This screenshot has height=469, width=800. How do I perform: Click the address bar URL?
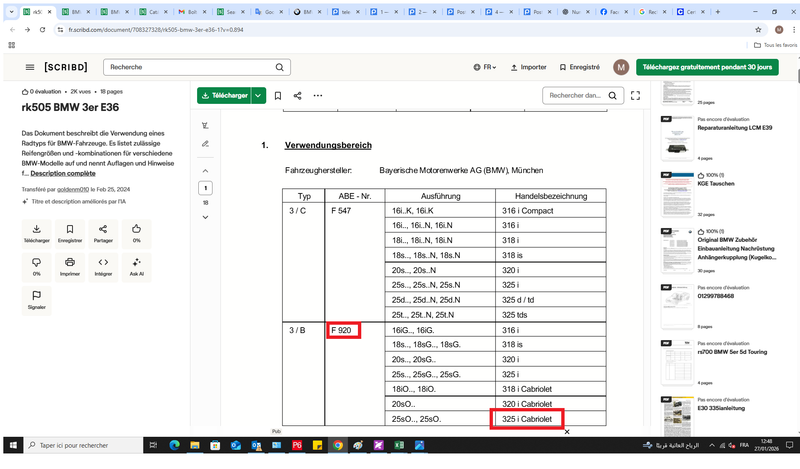point(156,30)
